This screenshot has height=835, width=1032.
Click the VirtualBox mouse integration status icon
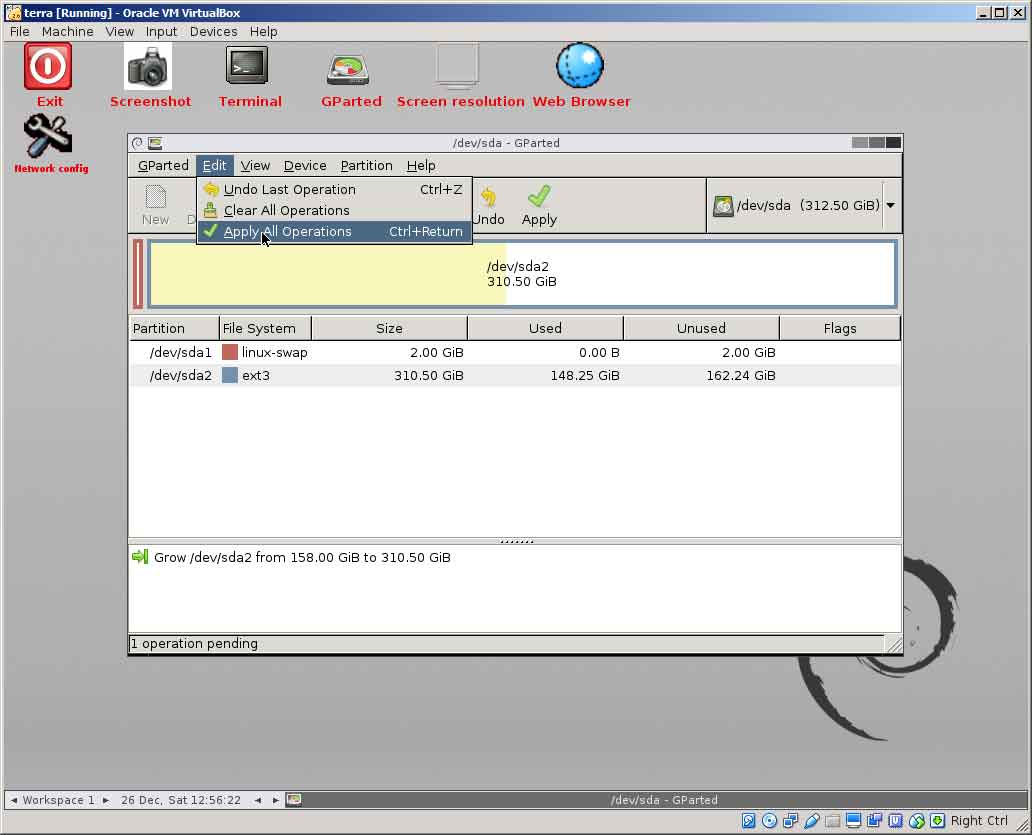pos(917,821)
